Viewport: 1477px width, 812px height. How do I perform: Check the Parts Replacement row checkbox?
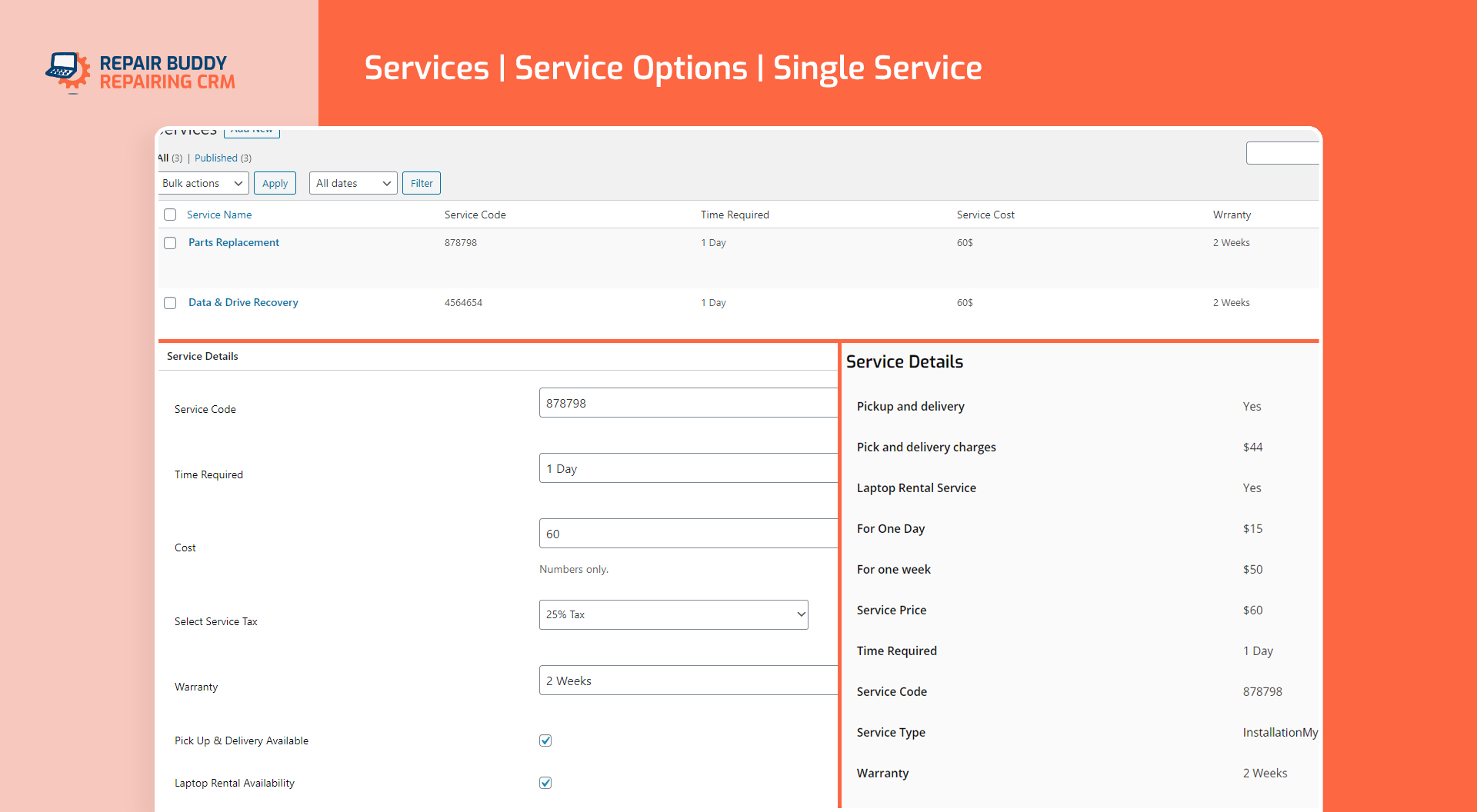tap(170, 243)
